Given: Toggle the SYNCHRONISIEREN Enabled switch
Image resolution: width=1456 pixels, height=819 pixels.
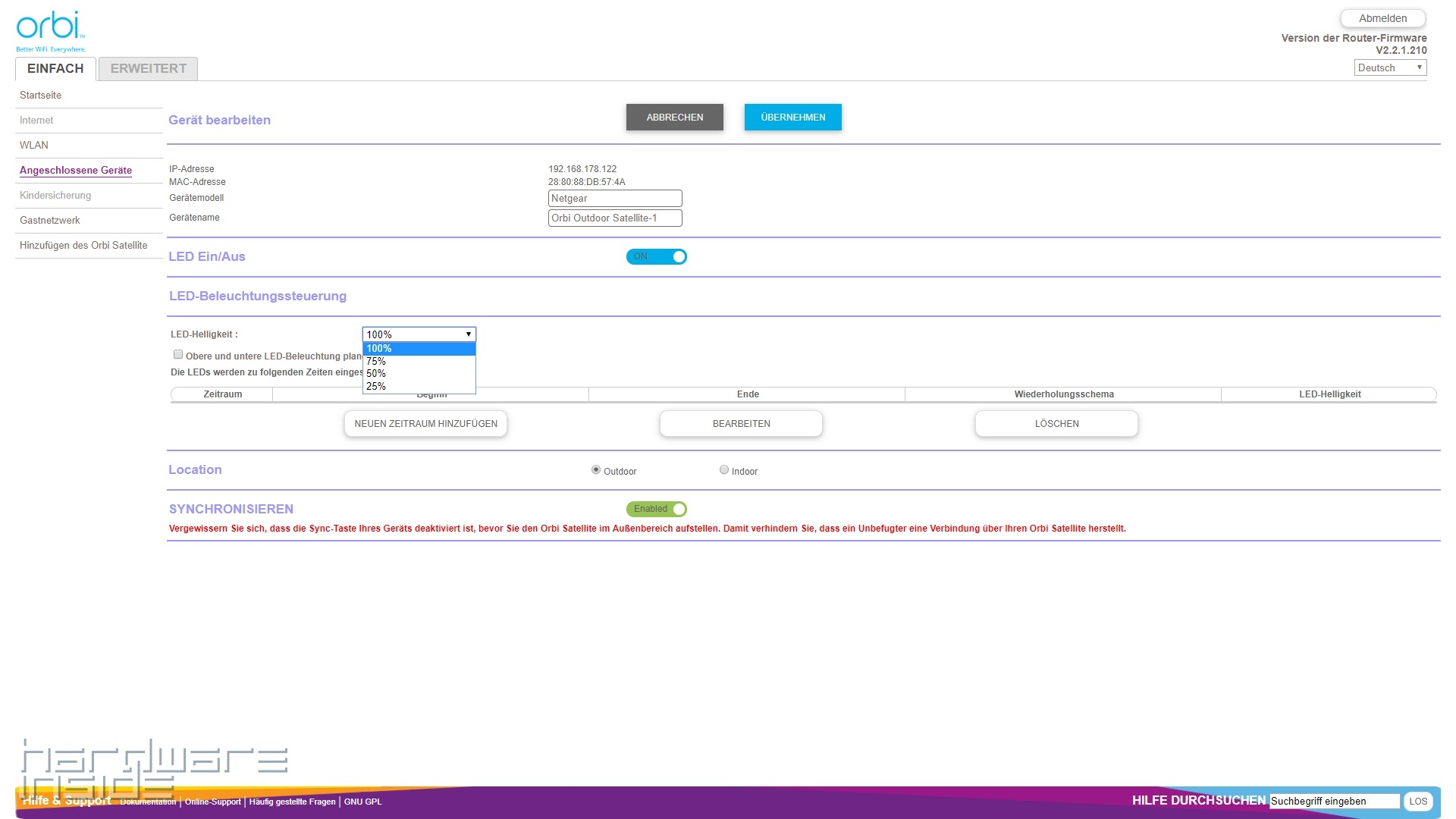Looking at the screenshot, I should click(x=657, y=509).
